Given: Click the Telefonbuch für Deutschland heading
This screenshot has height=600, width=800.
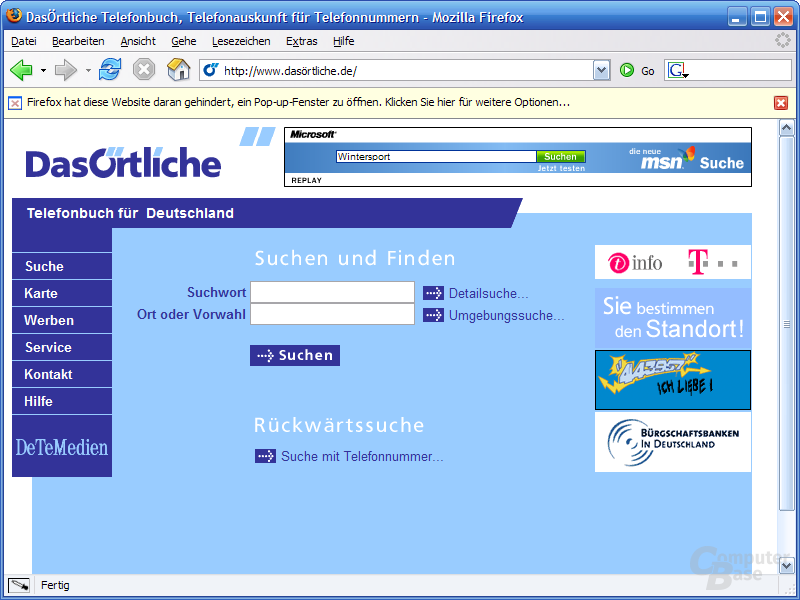Looking at the screenshot, I should coord(130,213).
